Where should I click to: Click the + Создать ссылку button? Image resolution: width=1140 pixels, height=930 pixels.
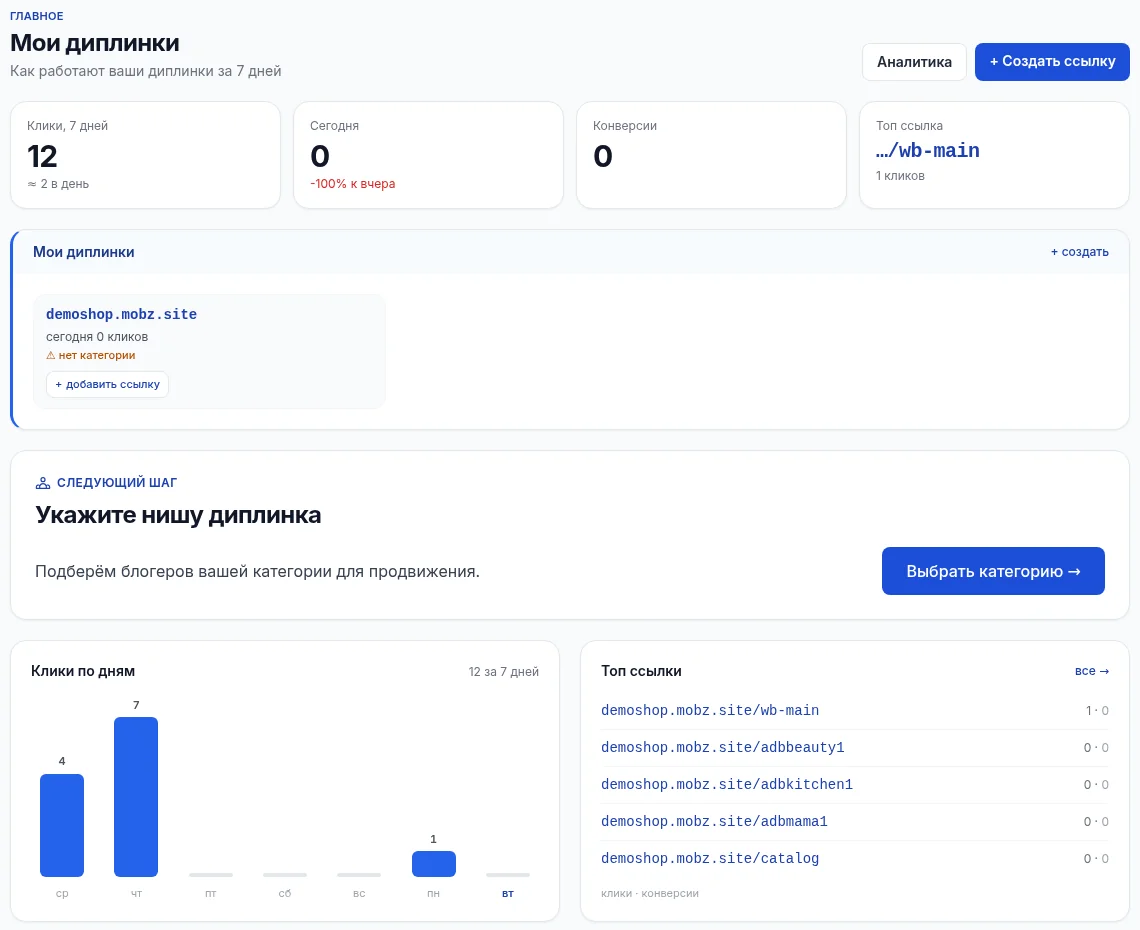click(1052, 62)
